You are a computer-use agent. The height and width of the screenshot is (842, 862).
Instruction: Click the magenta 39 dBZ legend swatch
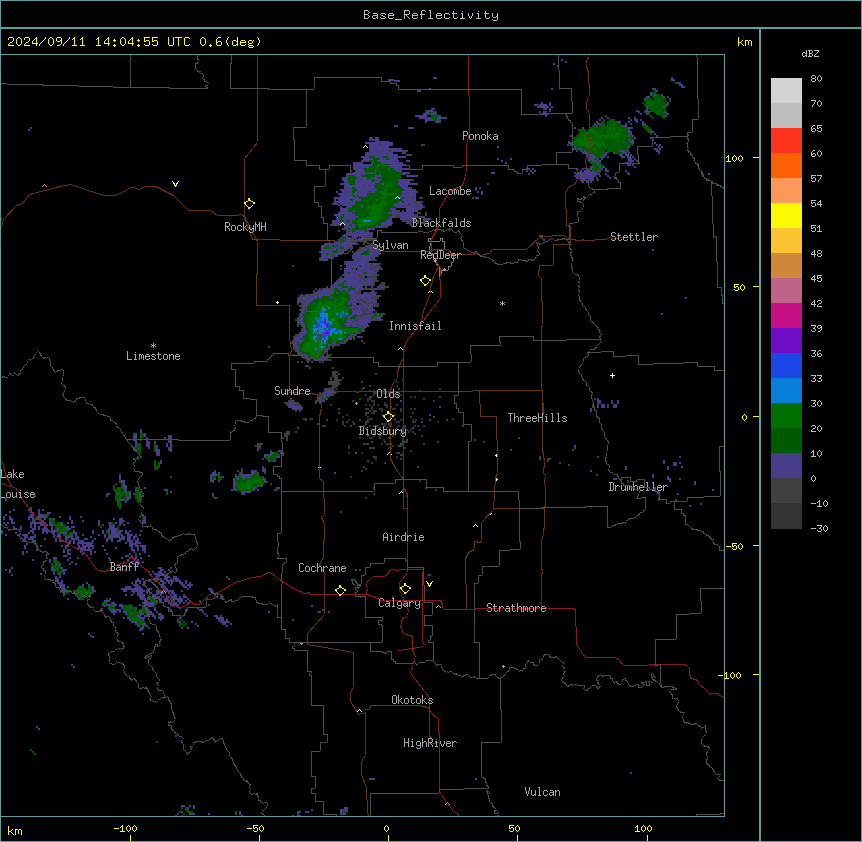(x=786, y=315)
